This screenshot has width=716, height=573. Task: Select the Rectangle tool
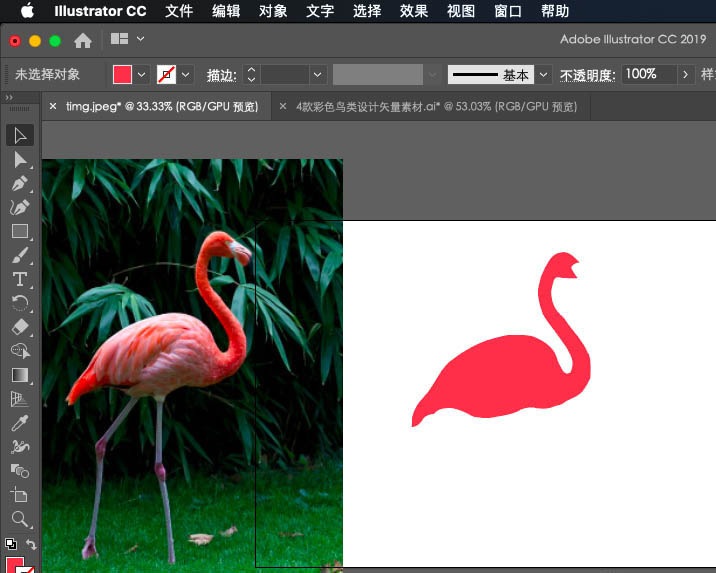click(20, 231)
